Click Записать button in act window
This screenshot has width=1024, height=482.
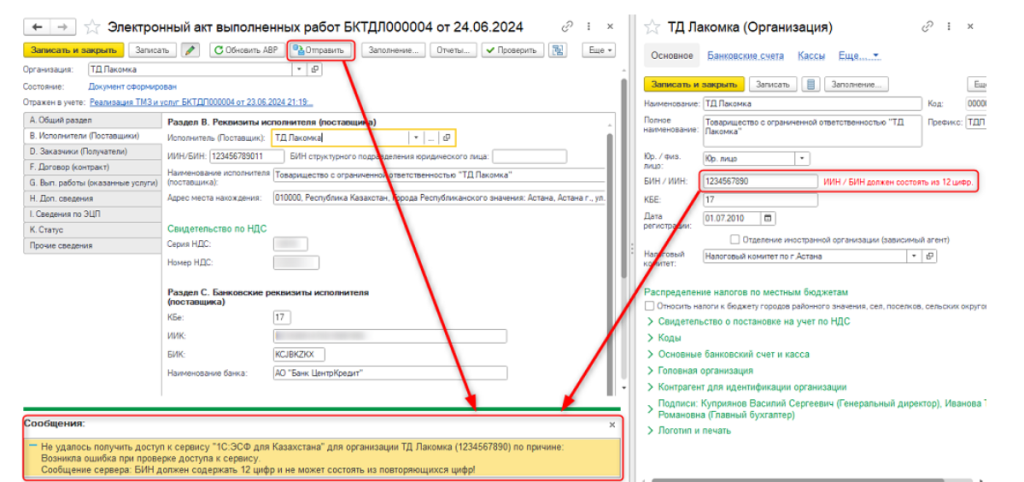[152, 50]
